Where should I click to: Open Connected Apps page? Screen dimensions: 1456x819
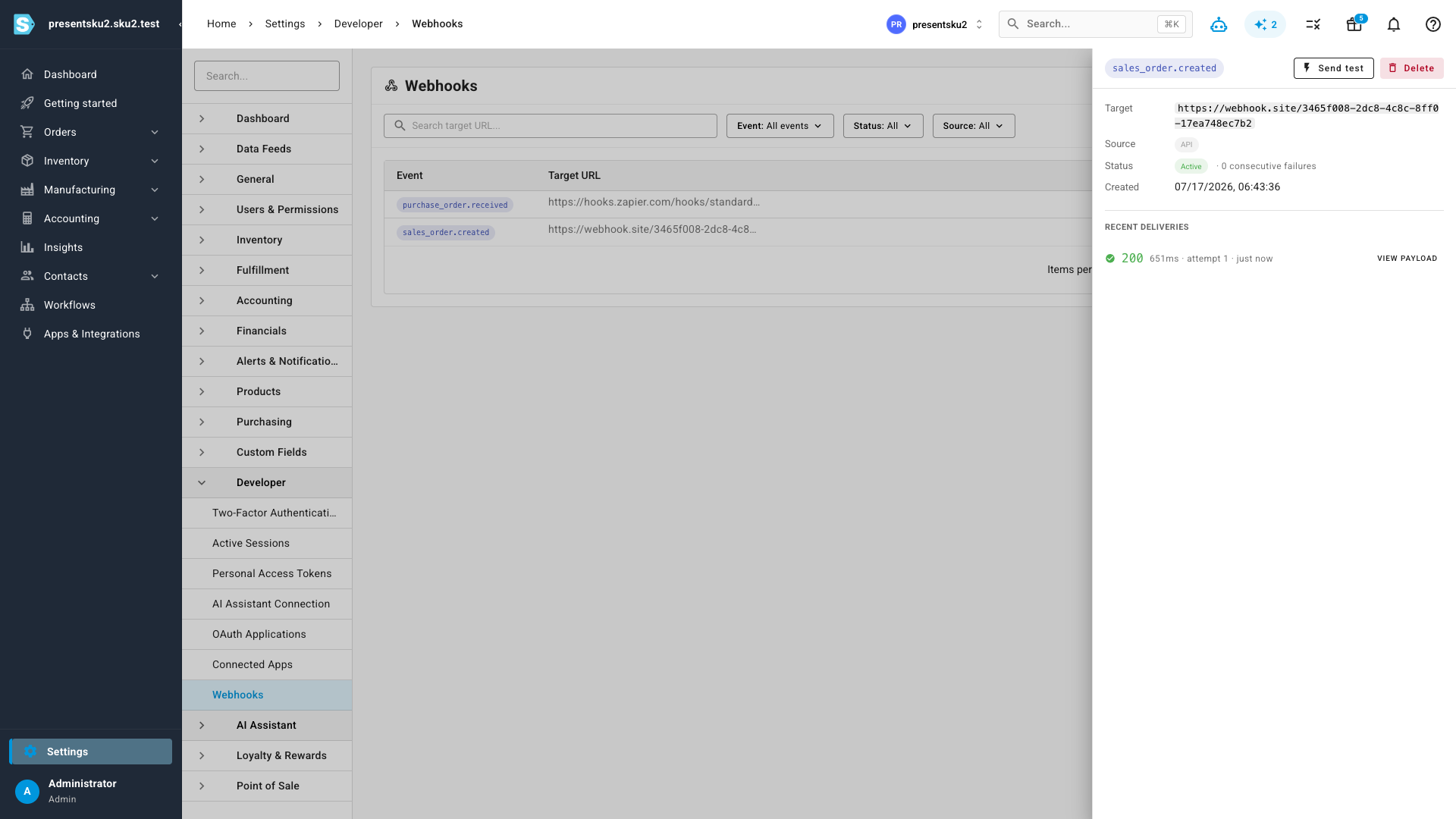tap(267, 664)
